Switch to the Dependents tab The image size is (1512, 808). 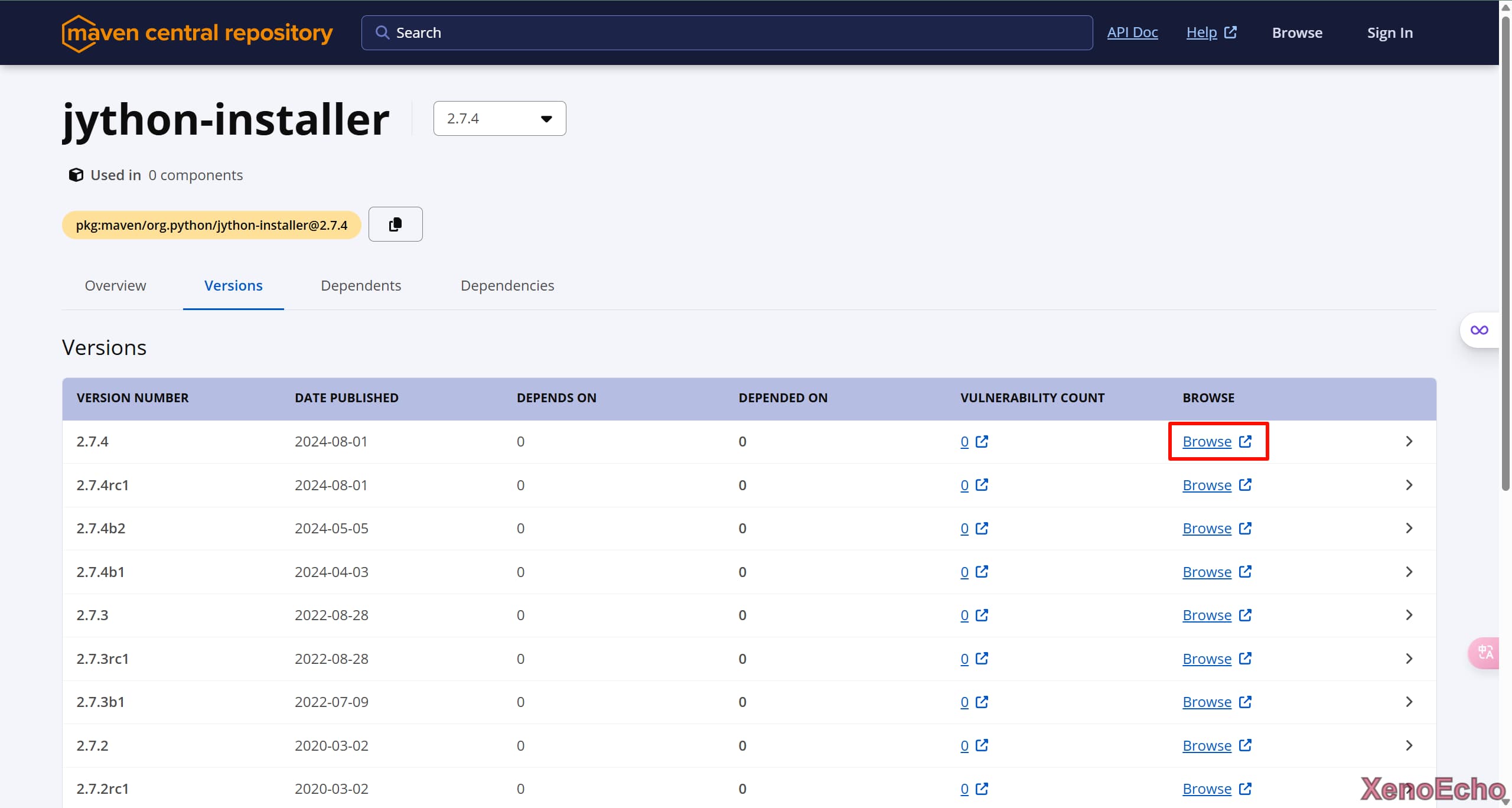coord(360,286)
